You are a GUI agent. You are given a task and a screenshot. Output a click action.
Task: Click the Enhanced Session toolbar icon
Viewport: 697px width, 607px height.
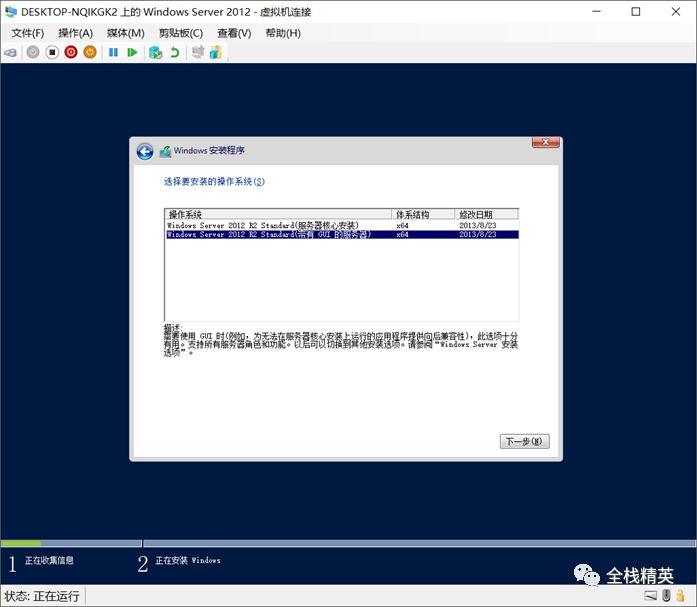198,52
